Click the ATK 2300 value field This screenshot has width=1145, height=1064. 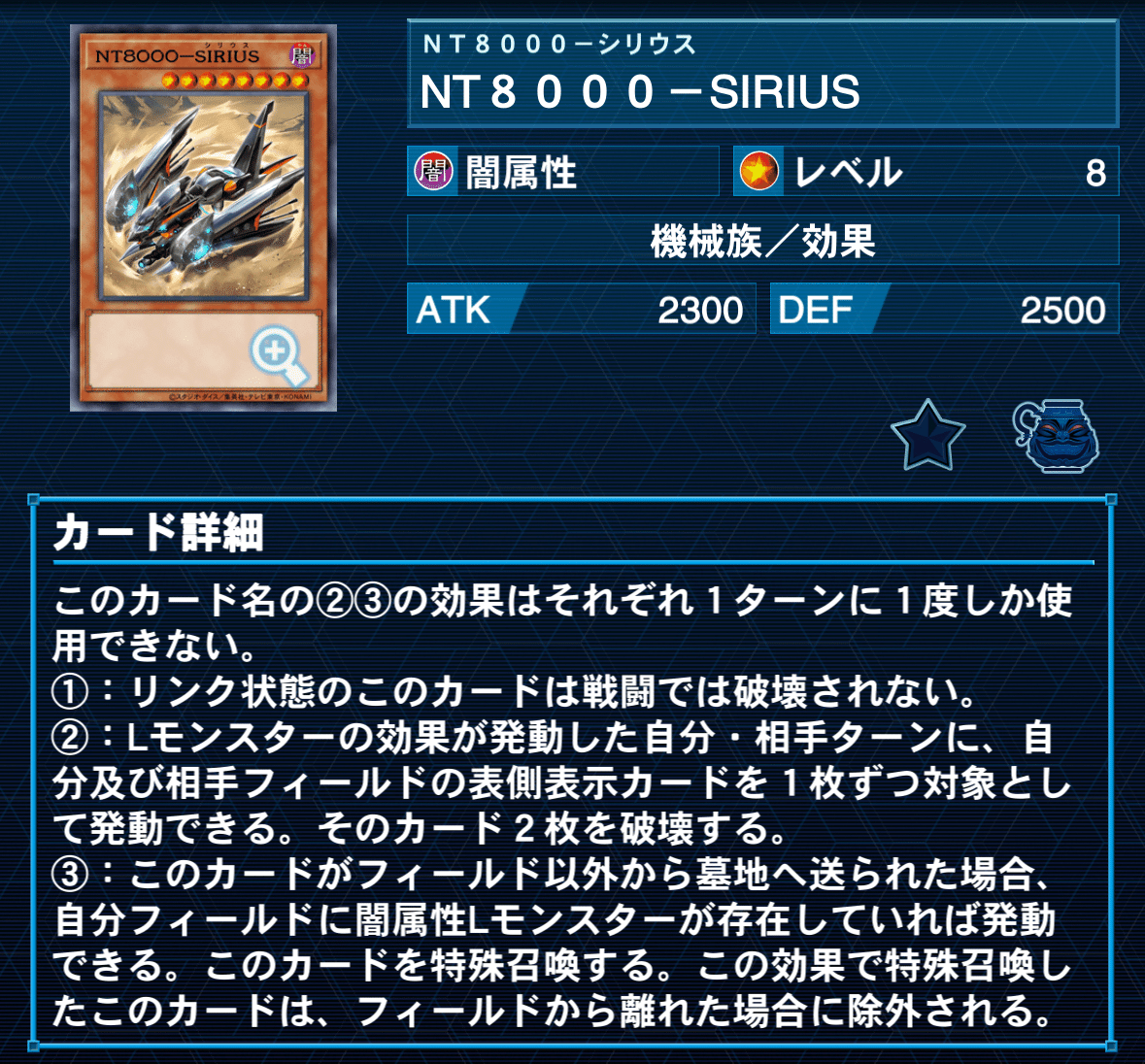point(582,309)
